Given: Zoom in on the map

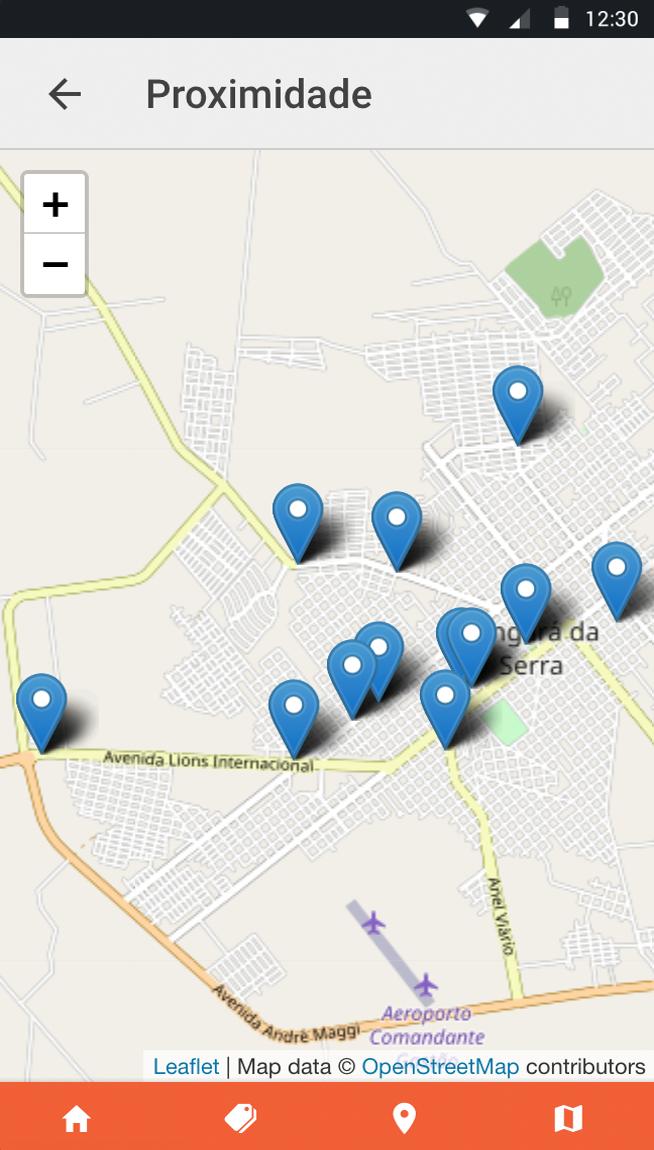Looking at the screenshot, I should coord(55,204).
